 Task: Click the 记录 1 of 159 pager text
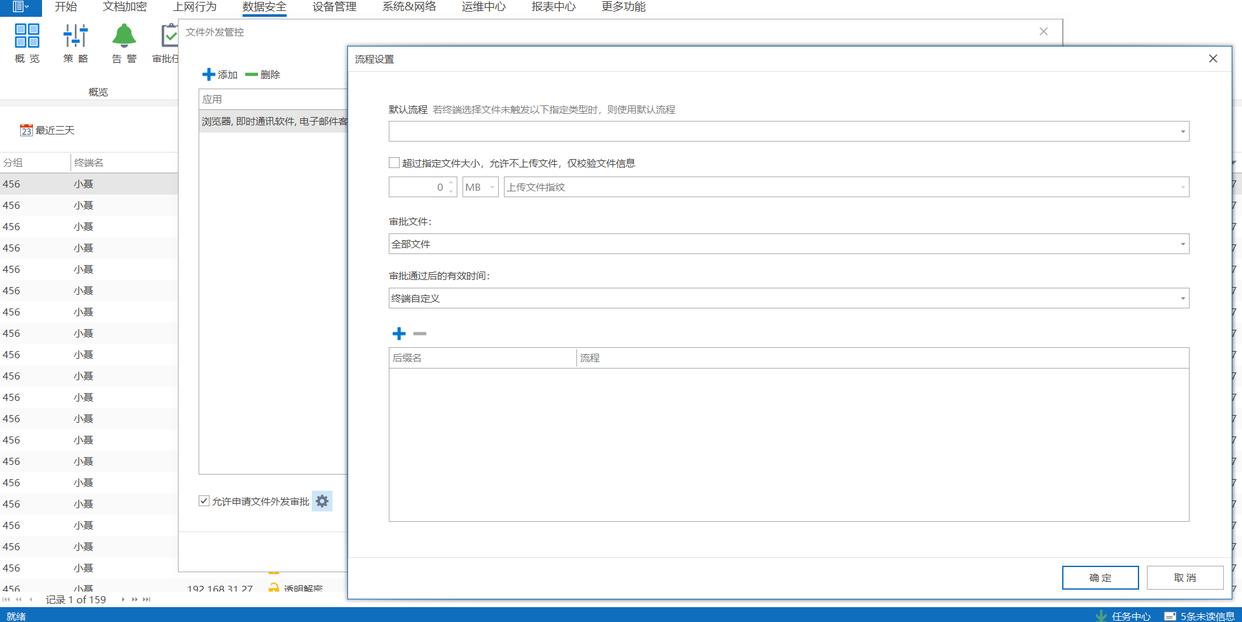(x=76, y=600)
